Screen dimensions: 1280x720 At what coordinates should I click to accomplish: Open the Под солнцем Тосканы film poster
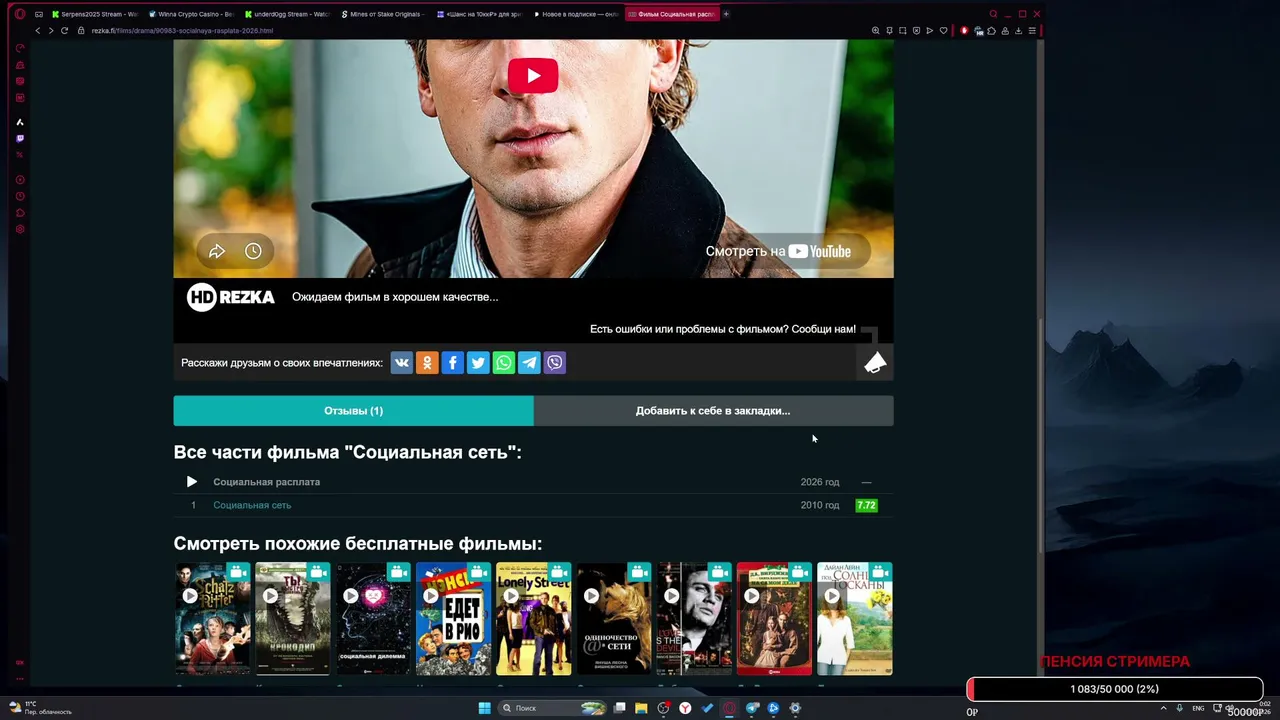pos(855,619)
